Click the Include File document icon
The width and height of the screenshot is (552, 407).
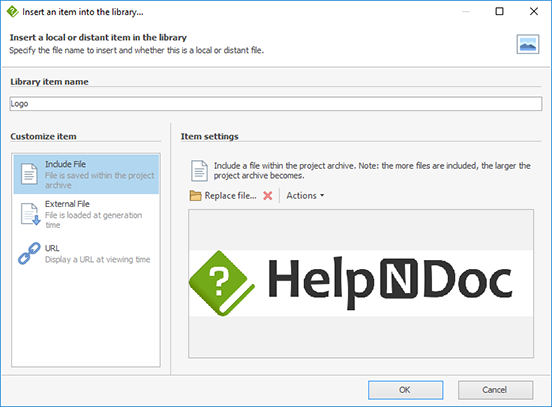pos(29,174)
